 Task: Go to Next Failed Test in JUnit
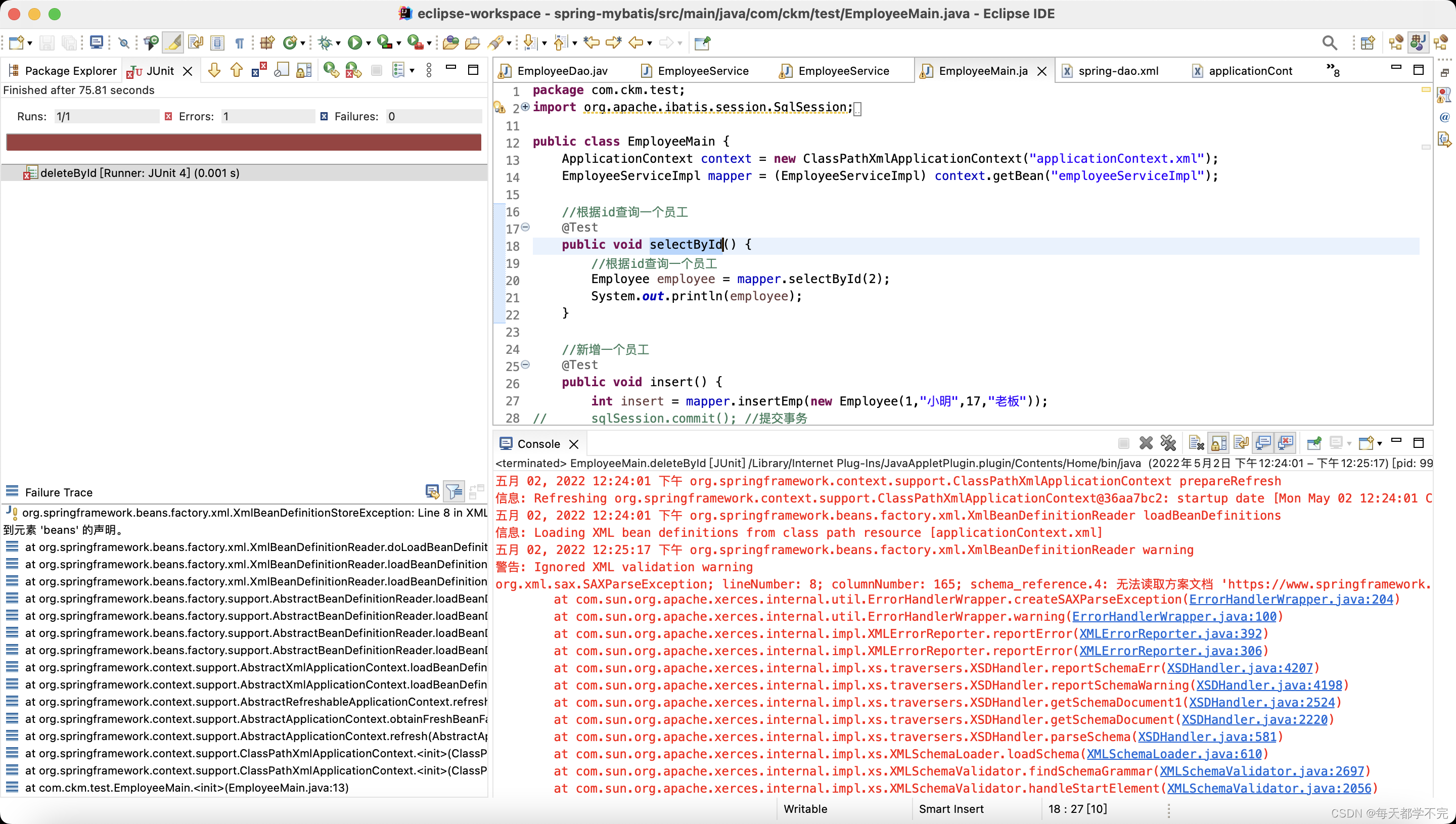click(x=214, y=70)
